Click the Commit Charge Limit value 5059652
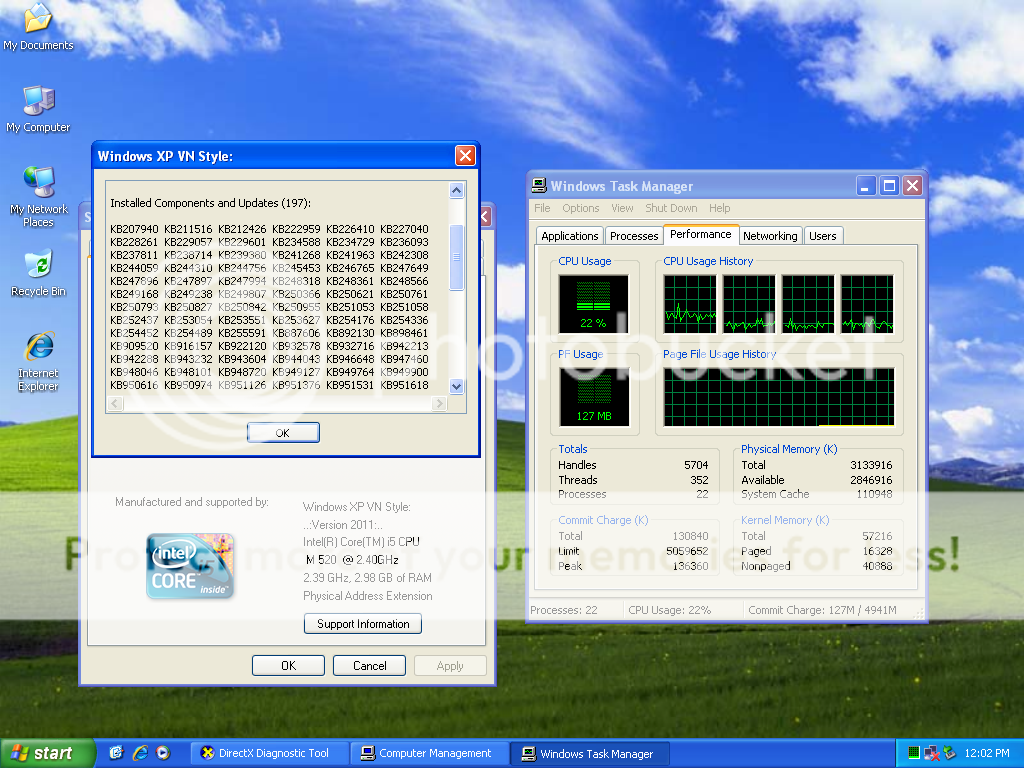This screenshot has width=1024, height=768. tap(687, 551)
